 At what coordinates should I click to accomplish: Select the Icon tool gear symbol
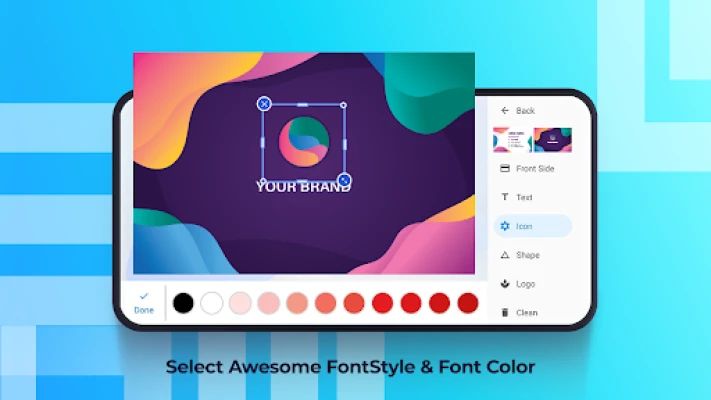click(x=505, y=227)
